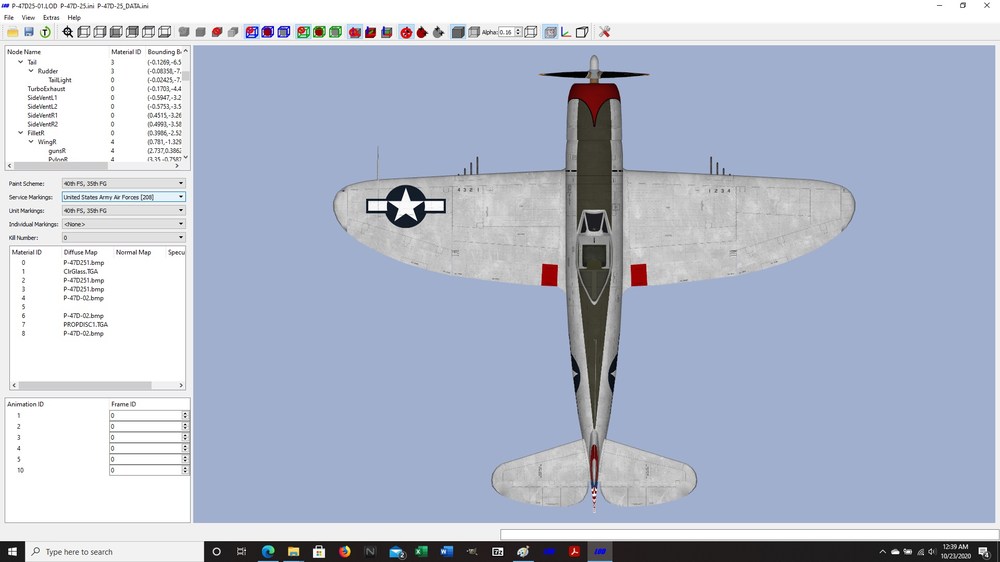
Task: Click the red bomb toolbar icon
Action: (x=422, y=32)
